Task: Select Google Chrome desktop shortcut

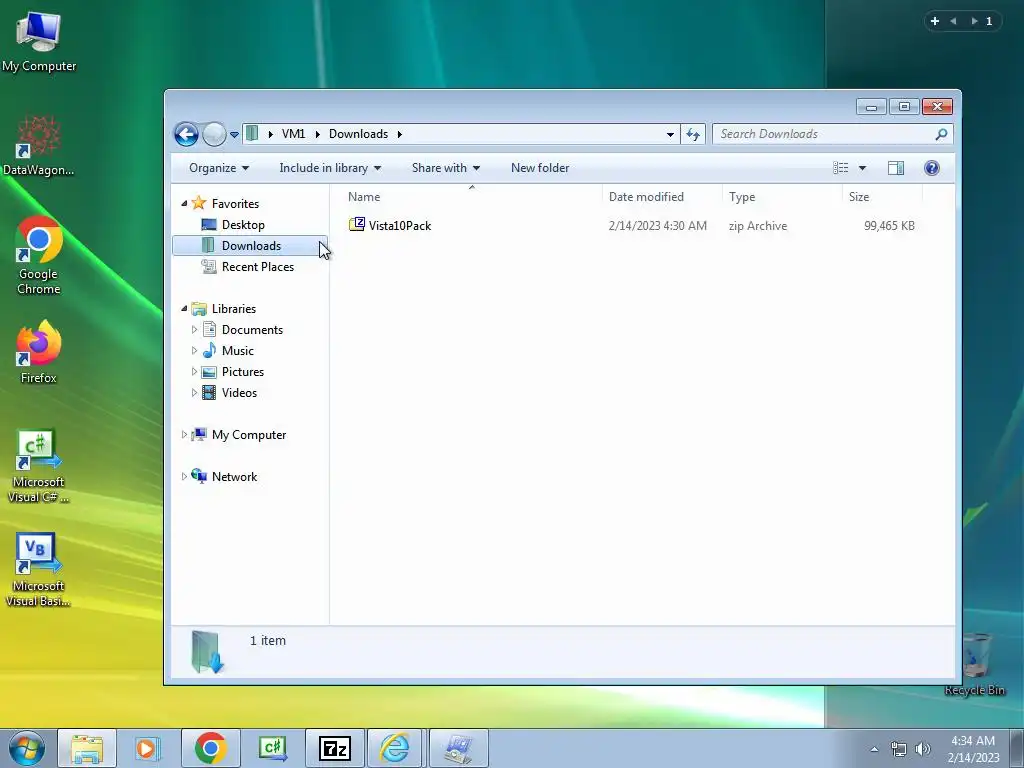Action: [x=39, y=256]
